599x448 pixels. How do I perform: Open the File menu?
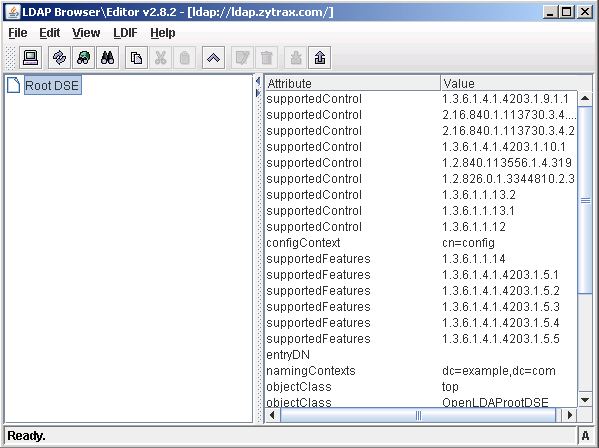[x=18, y=33]
